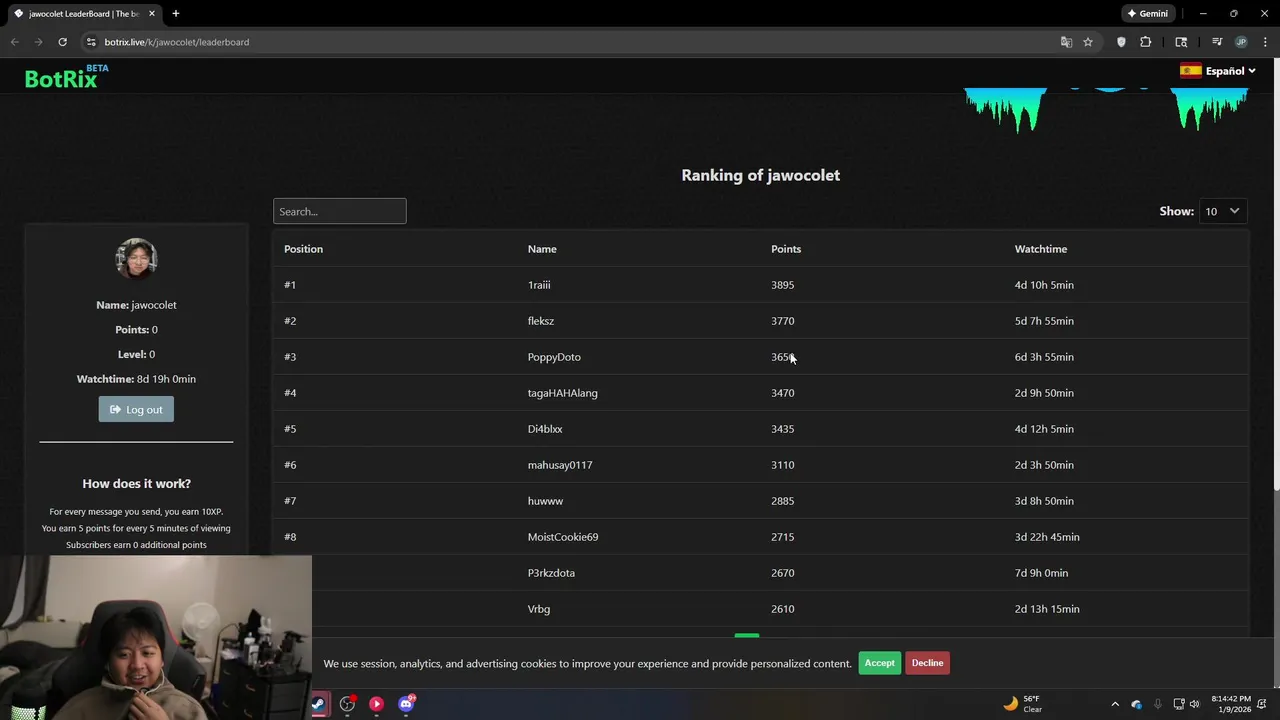Open Steam from the taskbar
Image resolution: width=1280 pixels, height=720 pixels.
[318, 704]
